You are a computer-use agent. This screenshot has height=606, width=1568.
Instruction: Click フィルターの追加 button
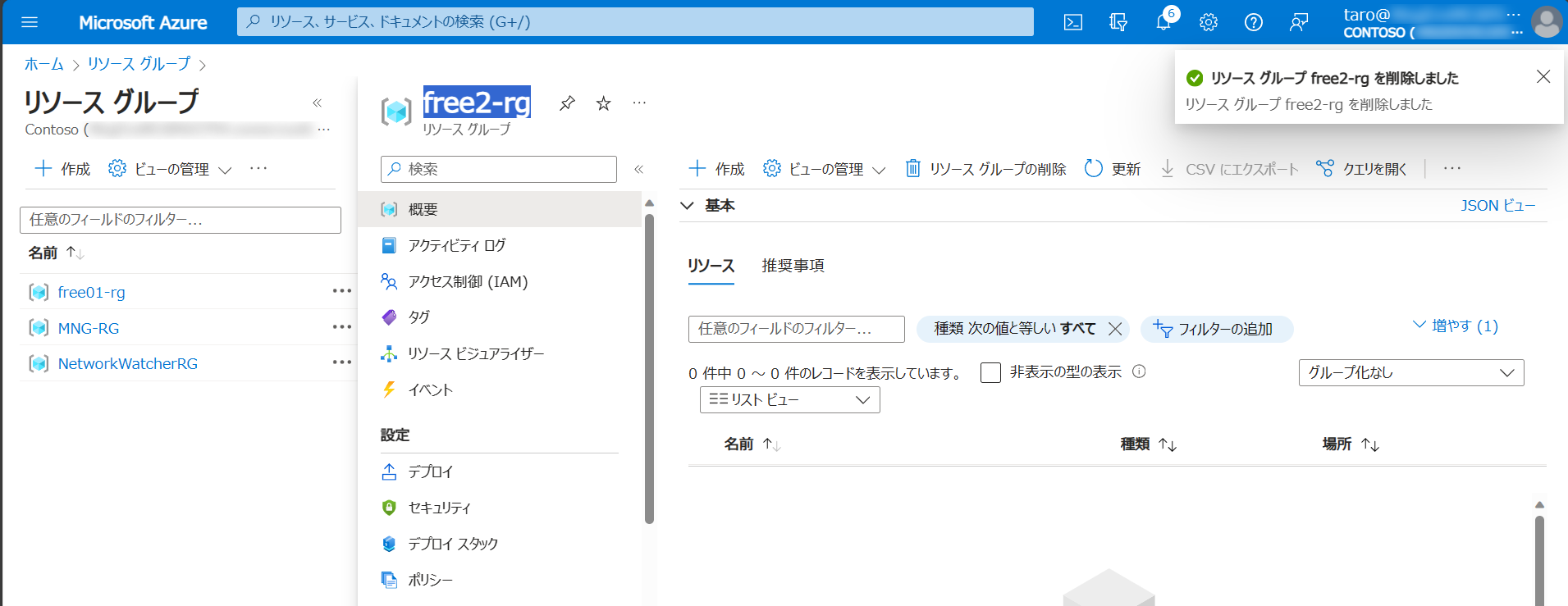click(x=1217, y=329)
